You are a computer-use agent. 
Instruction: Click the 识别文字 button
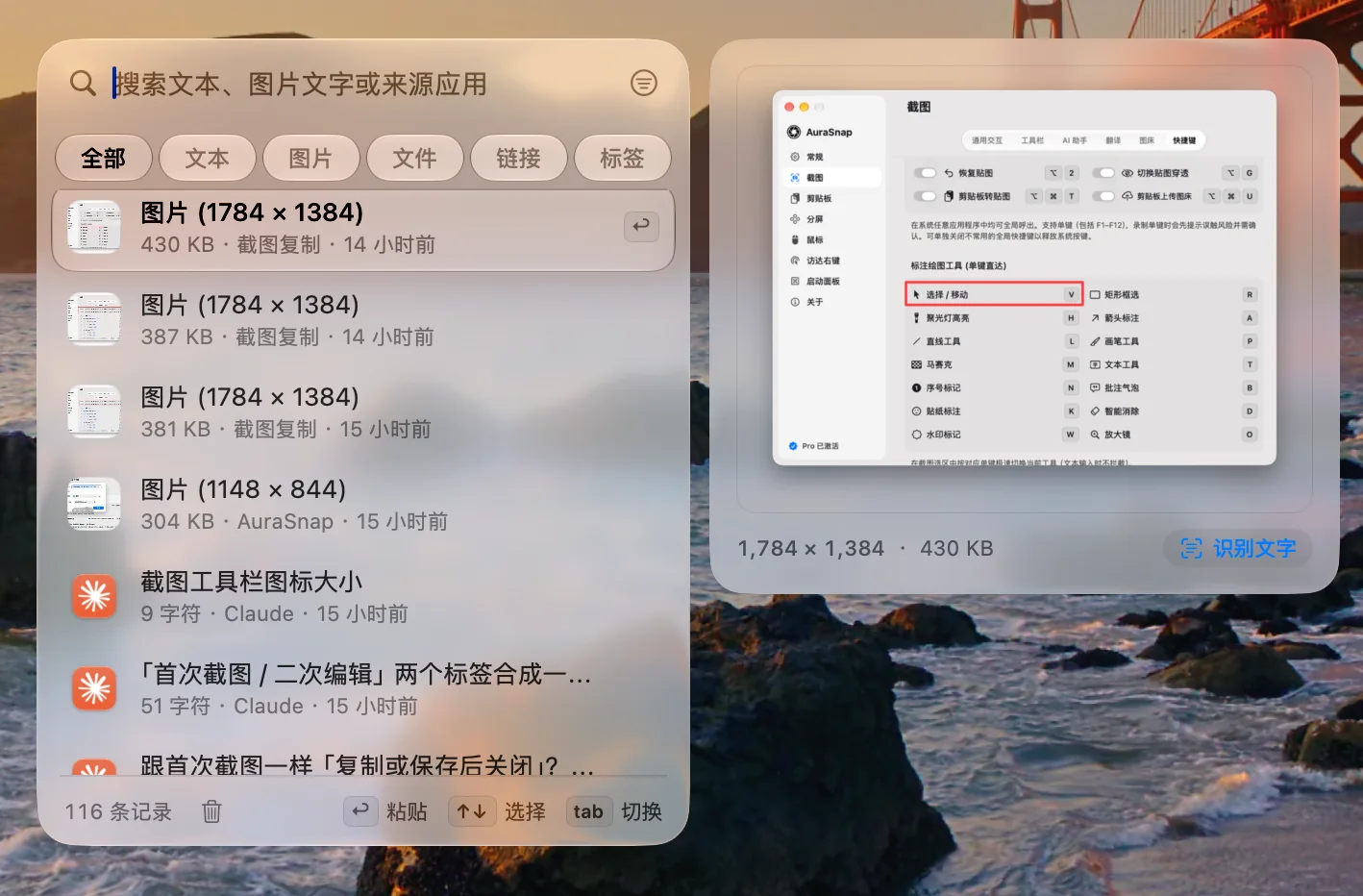pos(1238,548)
